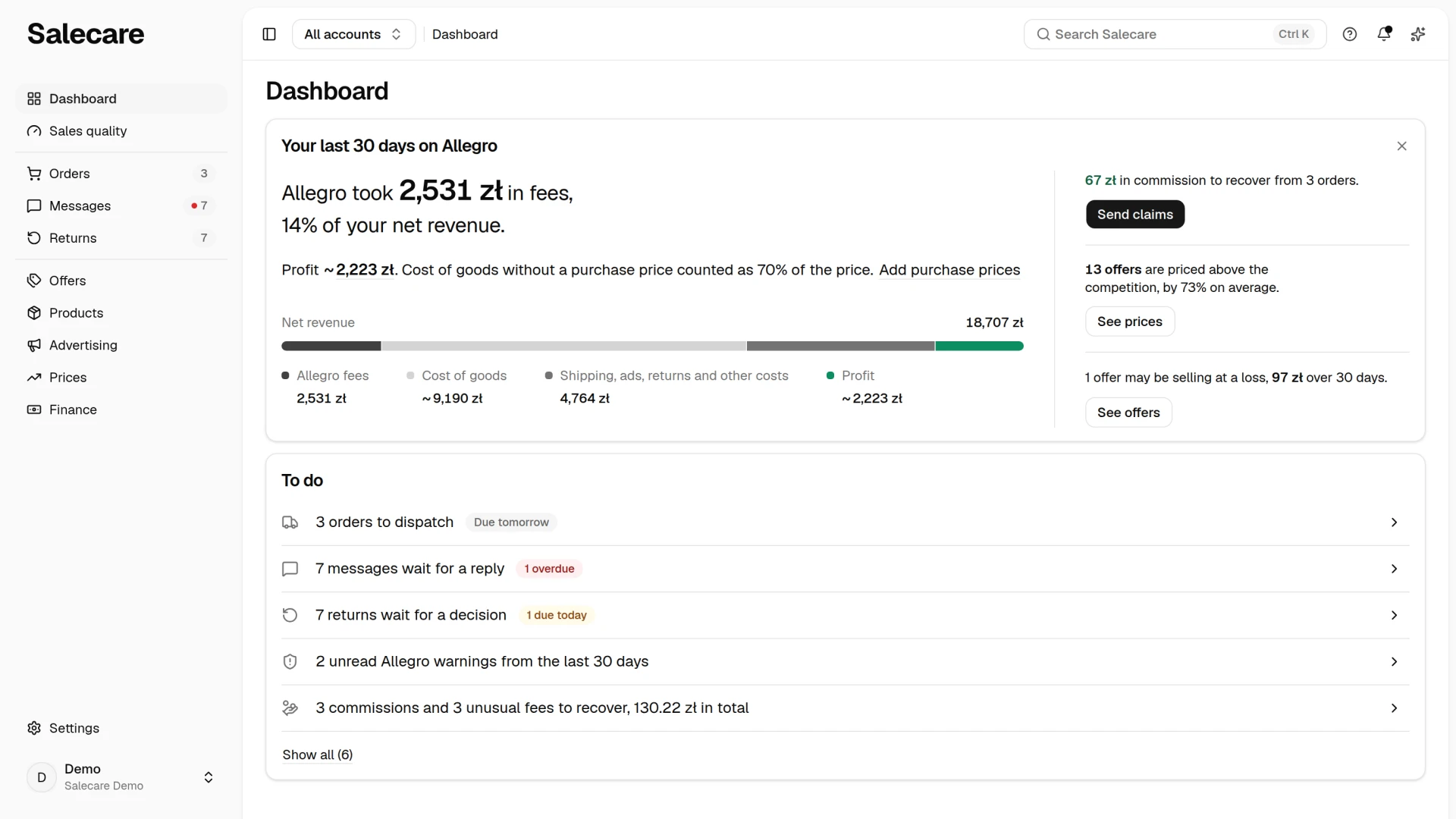Viewport: 1456px width, 819px height.
Task: Open the 3 orders to dispatch chevron
Action: (x=1394, y=522)
